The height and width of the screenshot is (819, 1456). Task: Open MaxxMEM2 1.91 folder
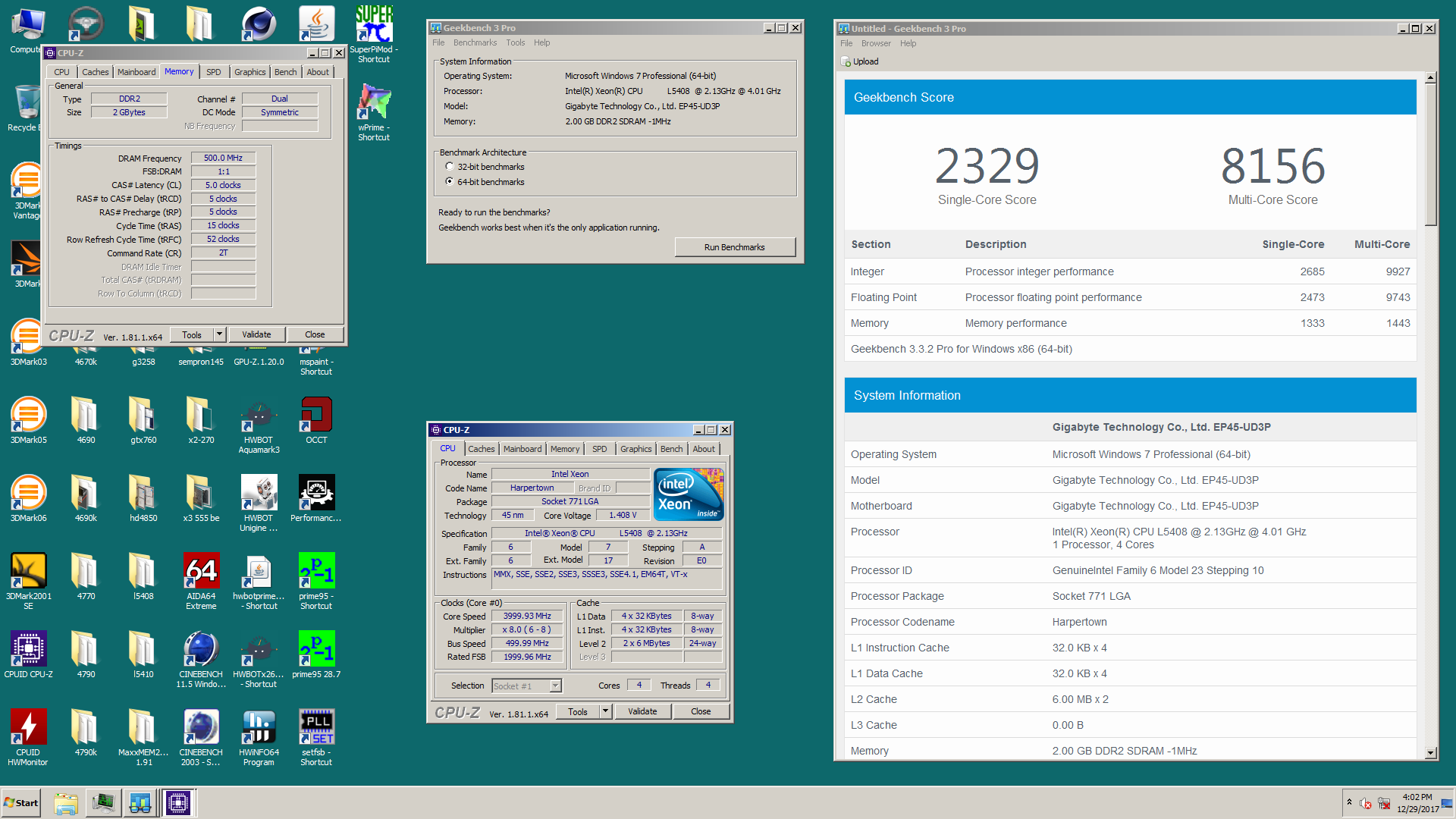click(x=143, y=727)
